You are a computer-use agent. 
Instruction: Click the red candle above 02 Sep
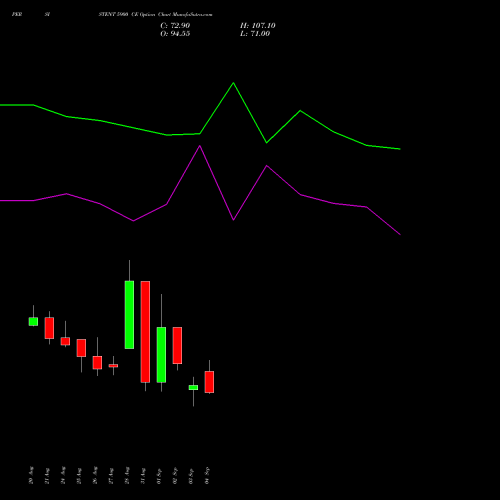point(177,345)
